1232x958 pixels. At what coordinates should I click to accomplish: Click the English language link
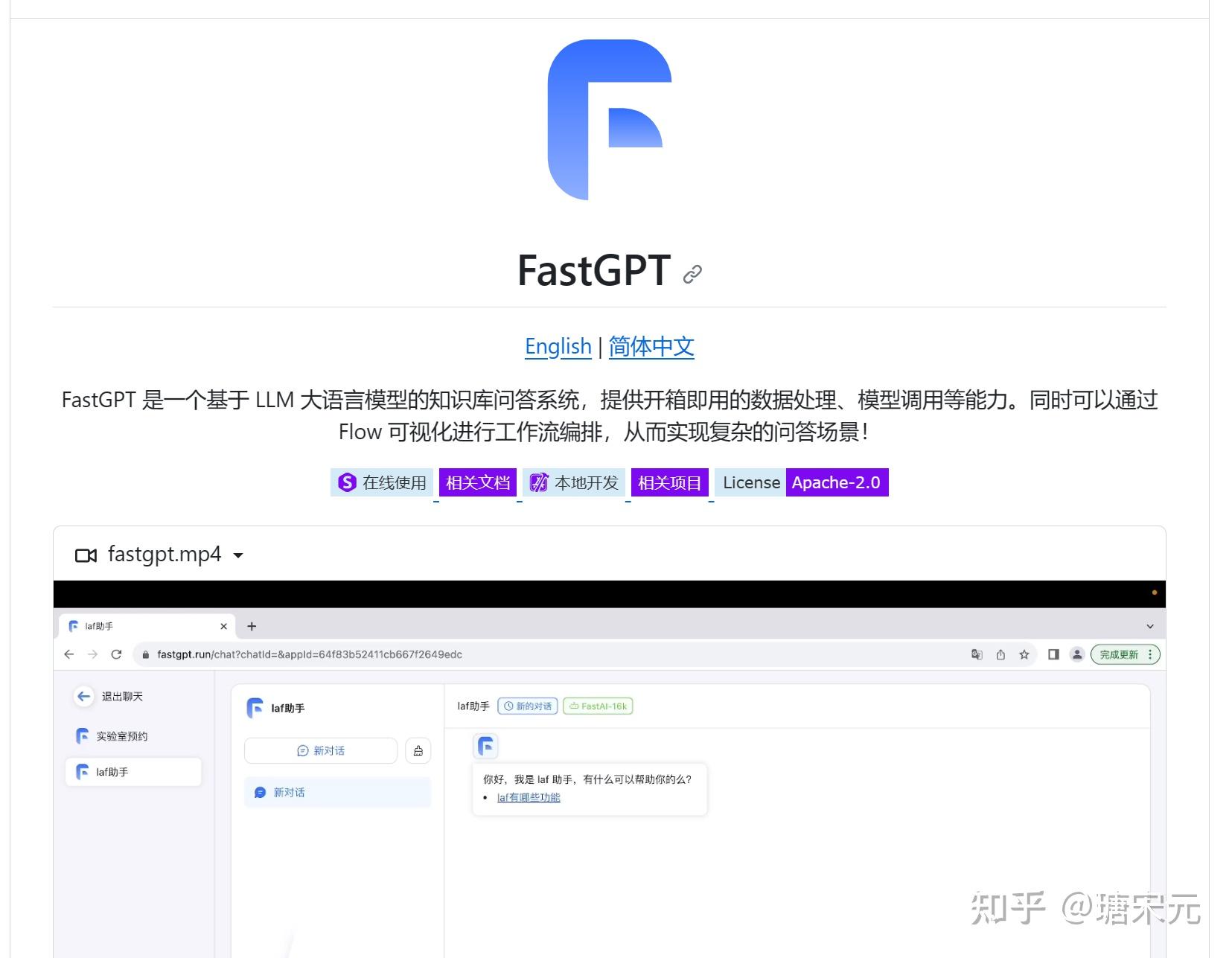click(x=558, y=347)
